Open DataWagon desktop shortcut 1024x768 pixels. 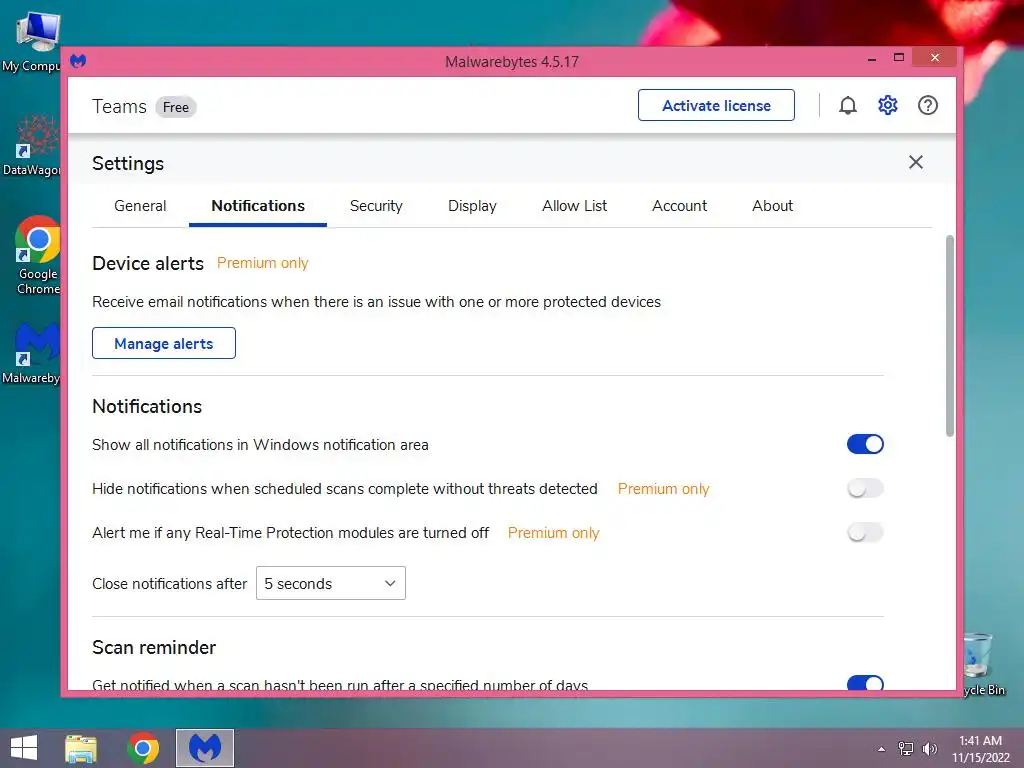click(31, 145)
